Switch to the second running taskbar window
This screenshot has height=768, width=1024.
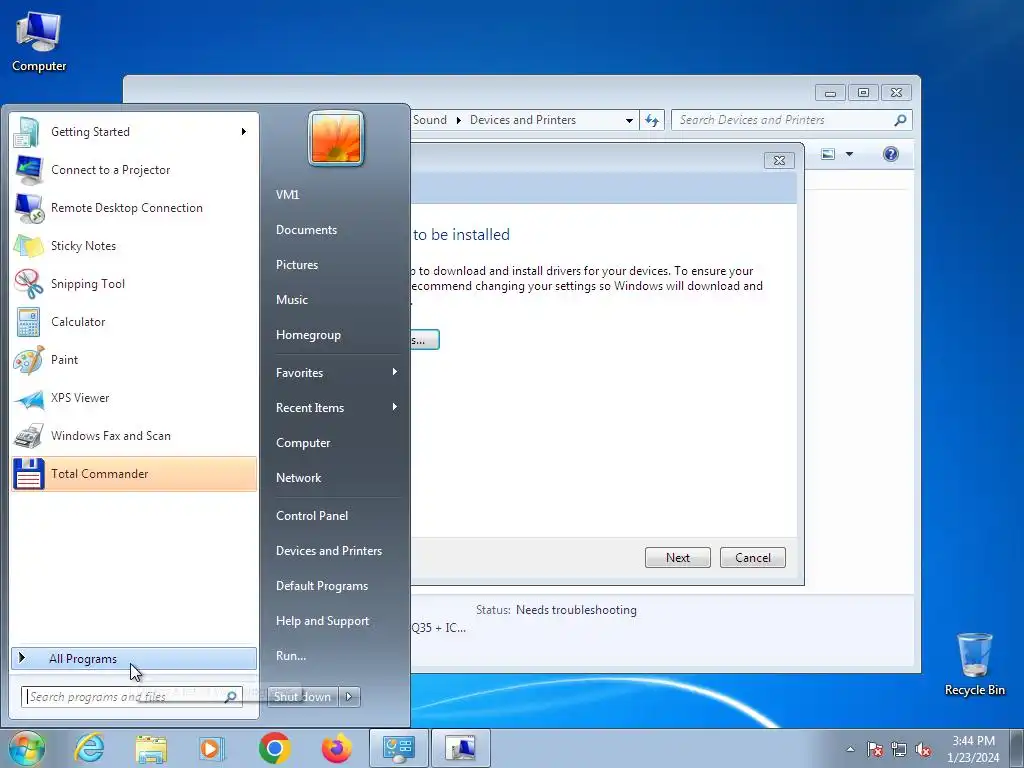pos(460,748)
